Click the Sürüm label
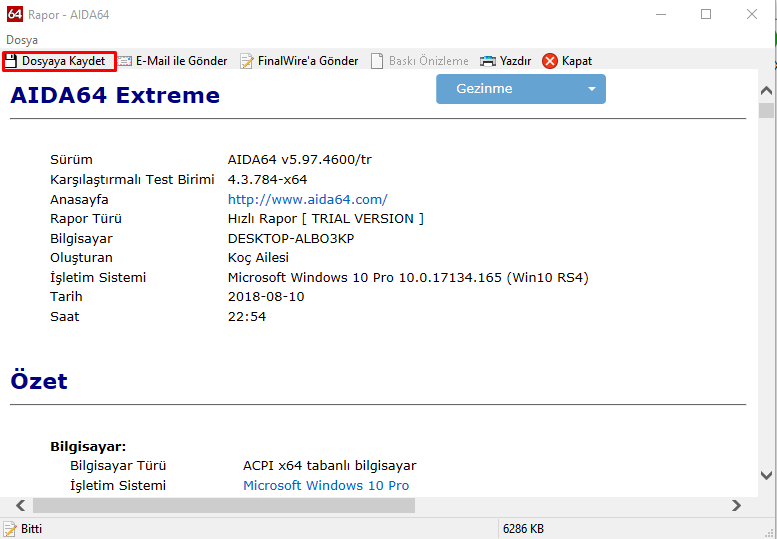Image resolution: width=777 pixels, height=539 pixels. [71, 160]
